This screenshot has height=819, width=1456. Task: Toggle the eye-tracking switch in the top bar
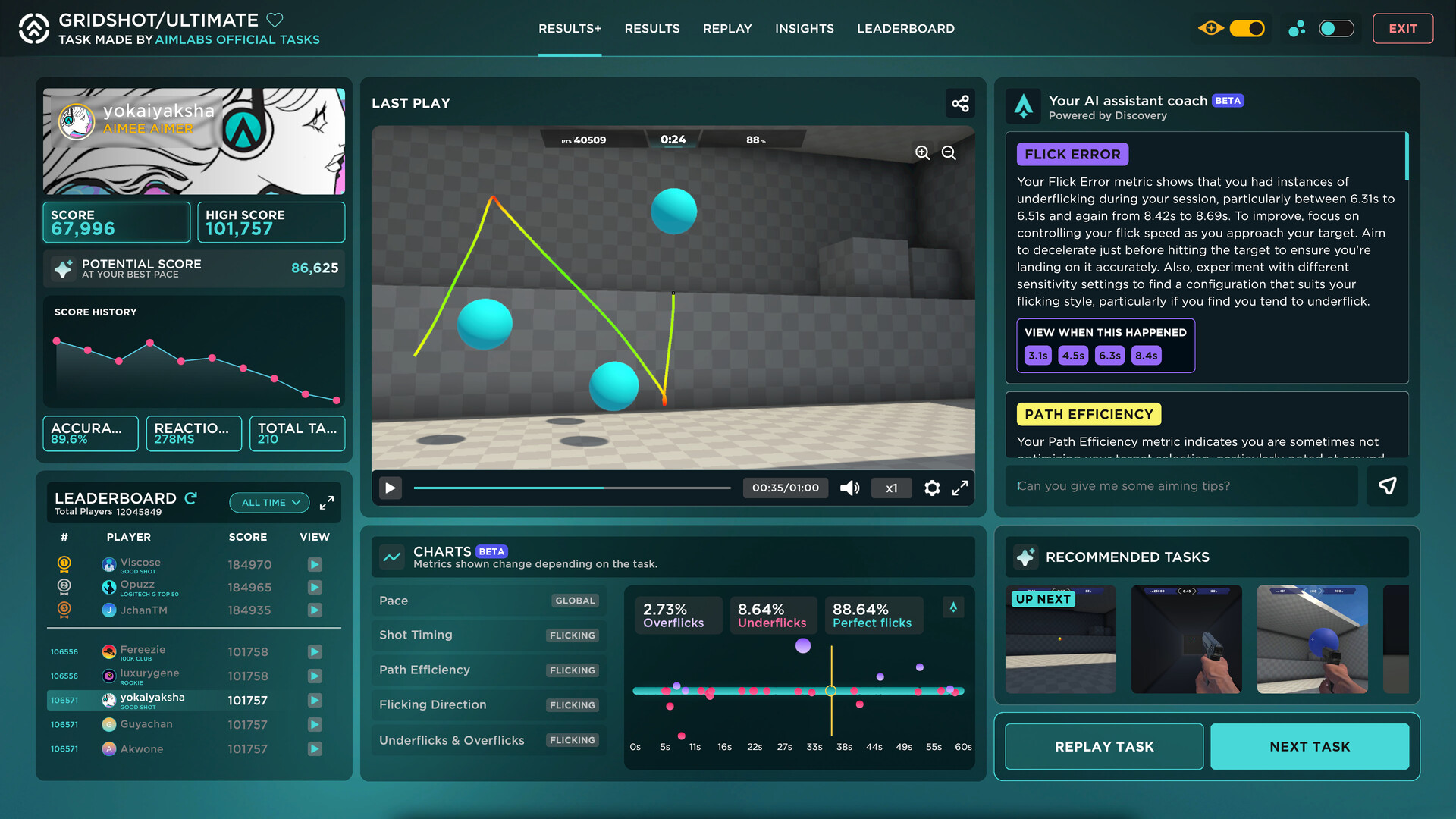pos(1247,28)
